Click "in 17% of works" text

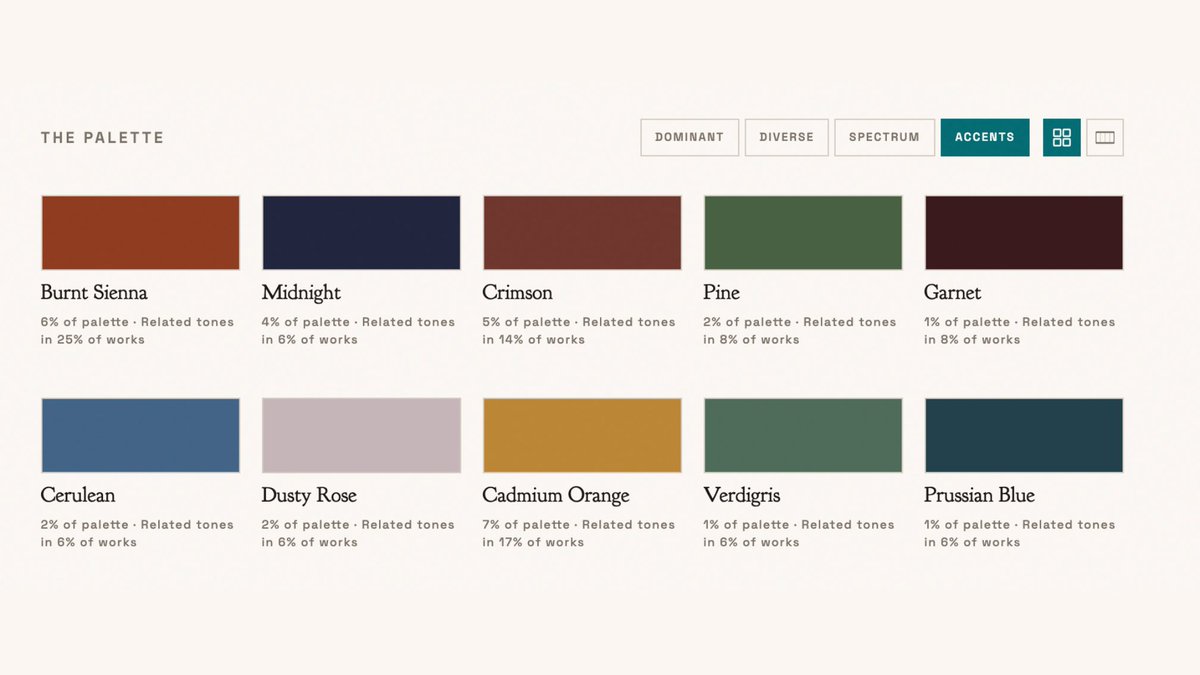tap(533, 543)
